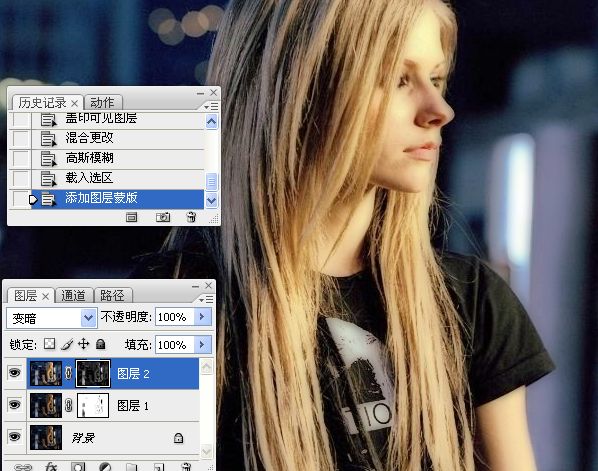
Task: Click add layer mask icon
Action: coord(78,467)
